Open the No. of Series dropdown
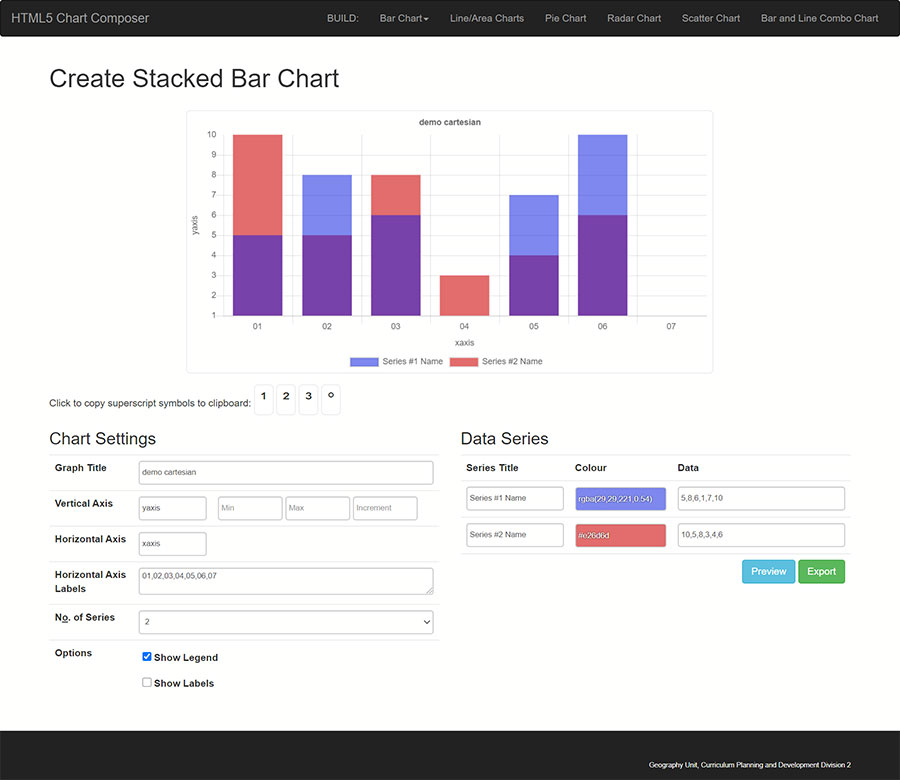 click(286, 622)
